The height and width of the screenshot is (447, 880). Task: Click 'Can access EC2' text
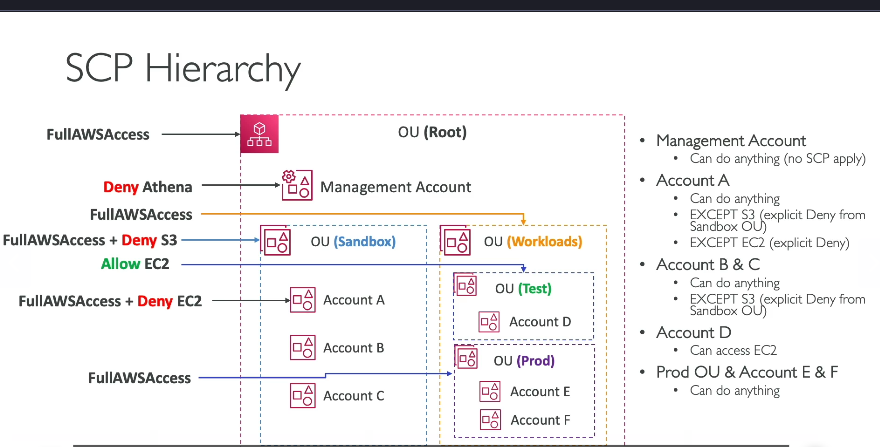(733, 350)
